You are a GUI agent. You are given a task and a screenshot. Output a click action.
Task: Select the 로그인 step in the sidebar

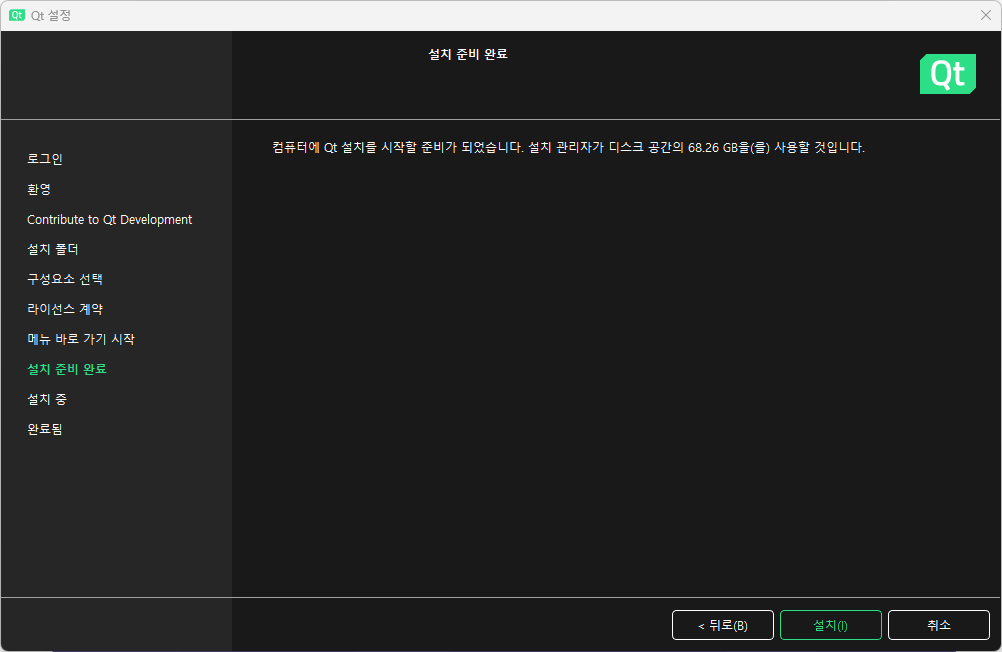click(x=45, y=159)
